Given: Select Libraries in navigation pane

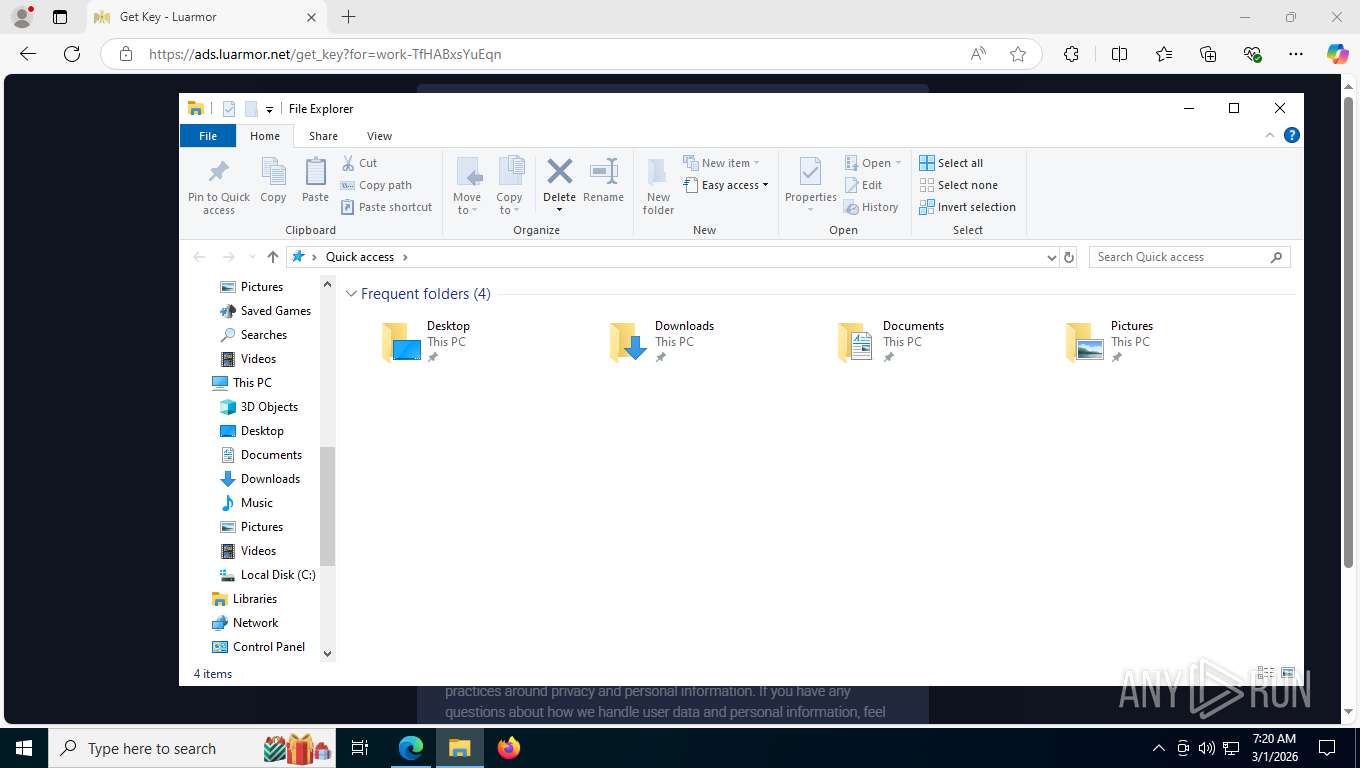Looking at the screenshot, I should click(244, 599).
